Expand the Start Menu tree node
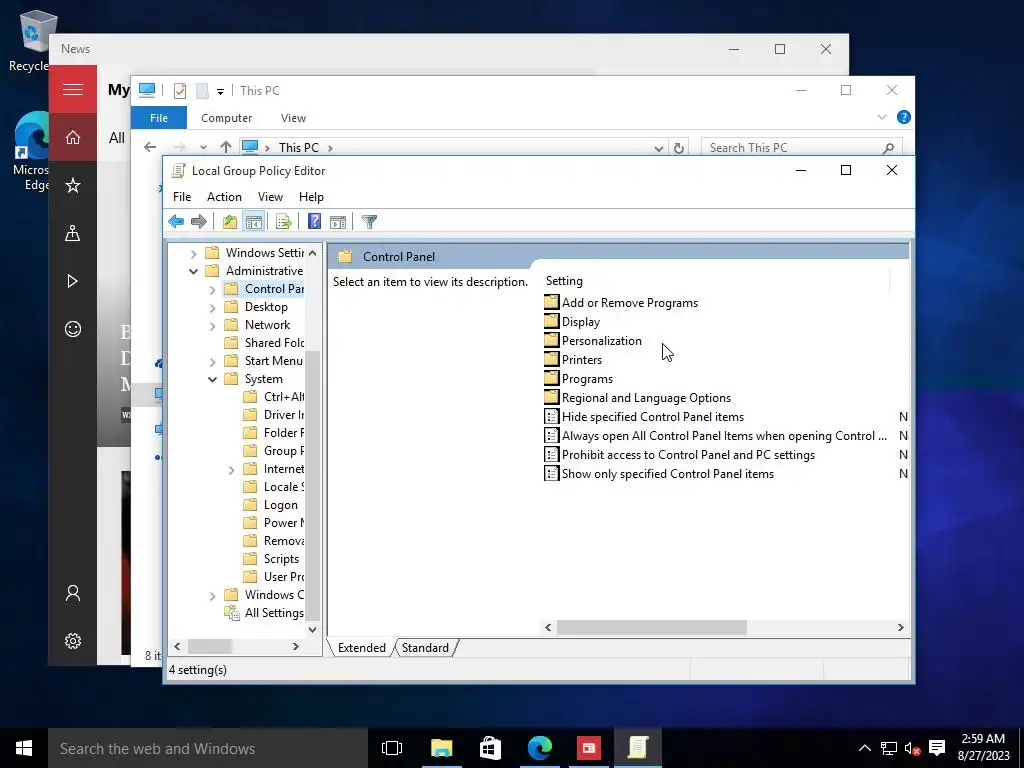This screenshot has width=1024, height=768. (x=212, y=361)
